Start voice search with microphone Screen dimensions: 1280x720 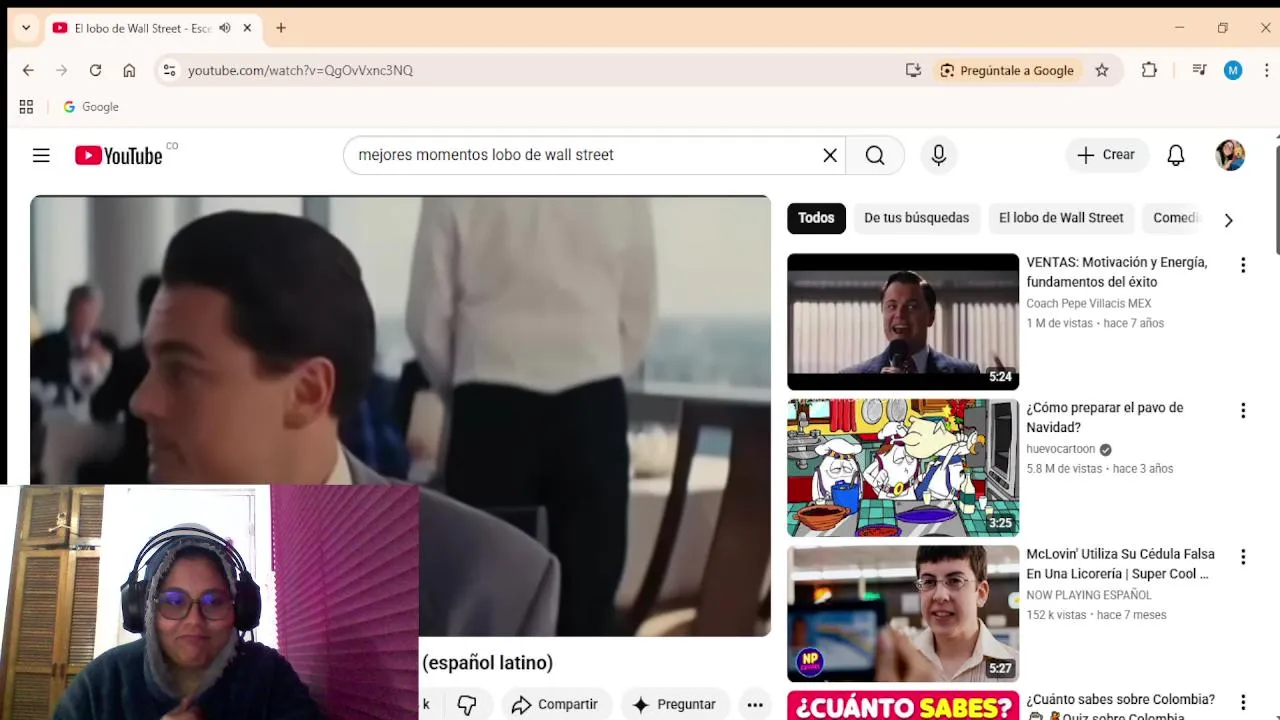[938, 155]
